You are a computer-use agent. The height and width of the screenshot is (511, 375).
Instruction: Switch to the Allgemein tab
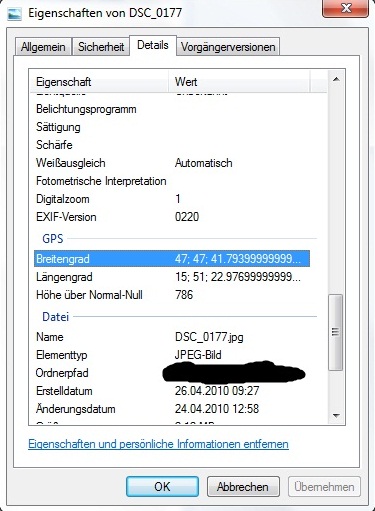(x=43, y=47)
